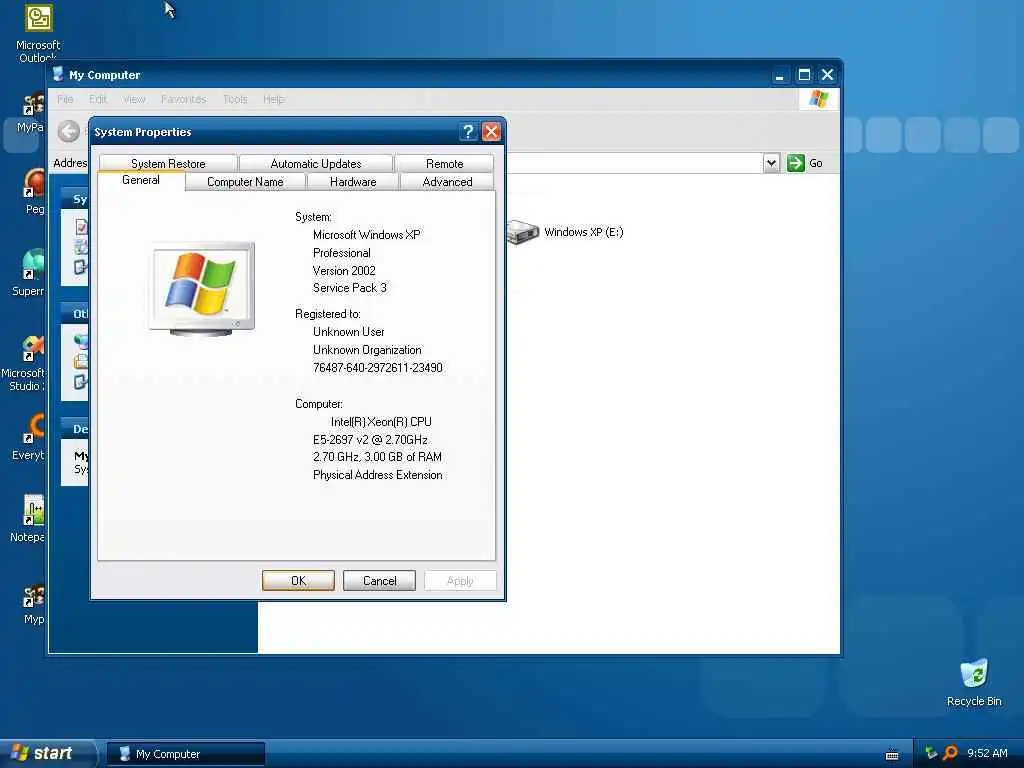Viewport: 1024px width, 768px height.
Task: Click the Back arrow in My Computer
Action: pos(69,131)
